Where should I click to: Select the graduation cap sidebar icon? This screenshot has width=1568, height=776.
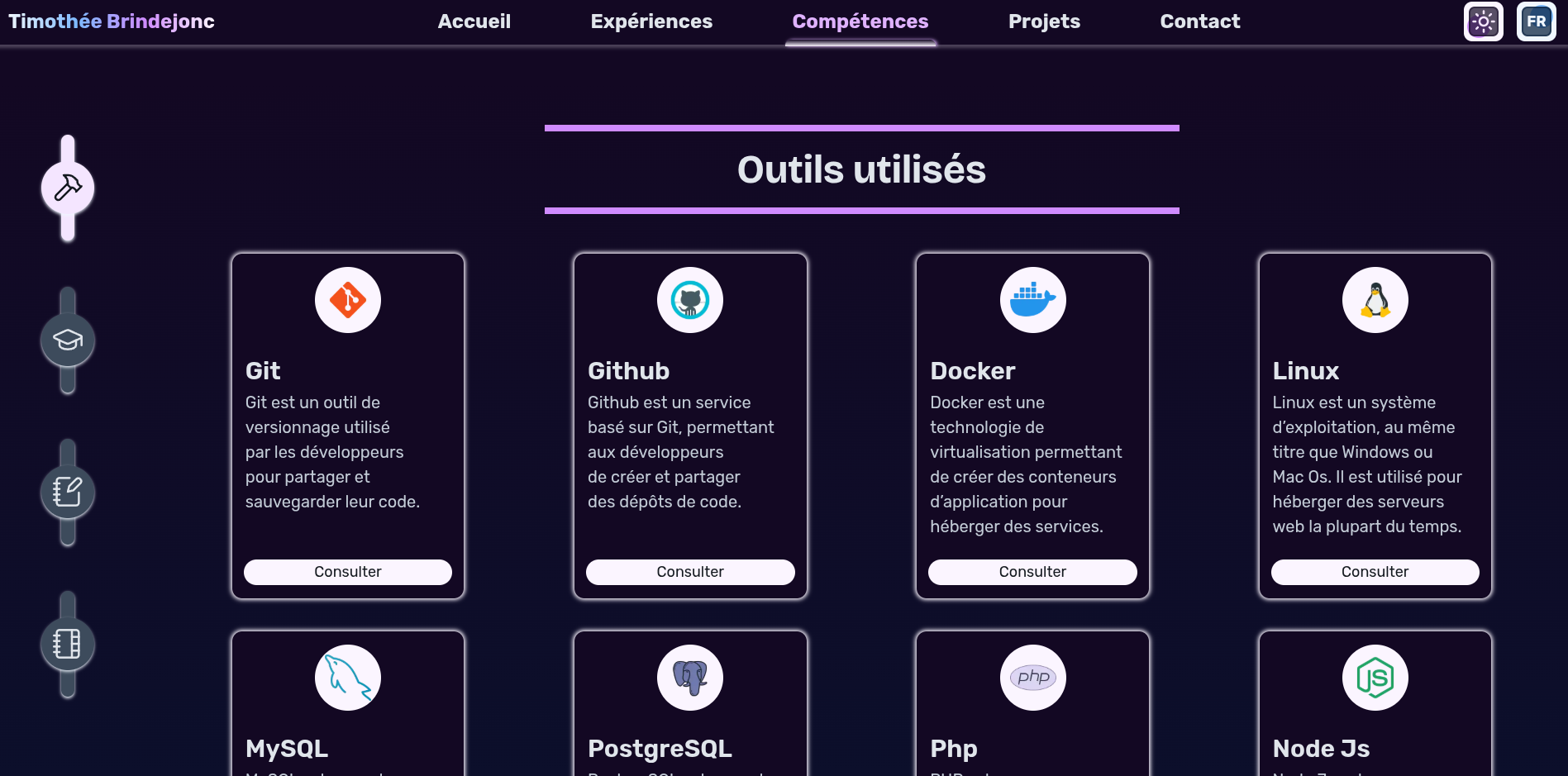point(68,340)
